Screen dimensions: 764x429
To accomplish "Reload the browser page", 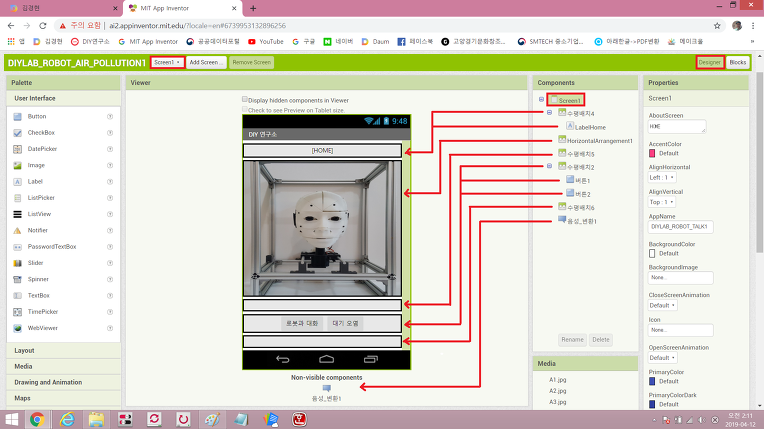I will [43, 25].
